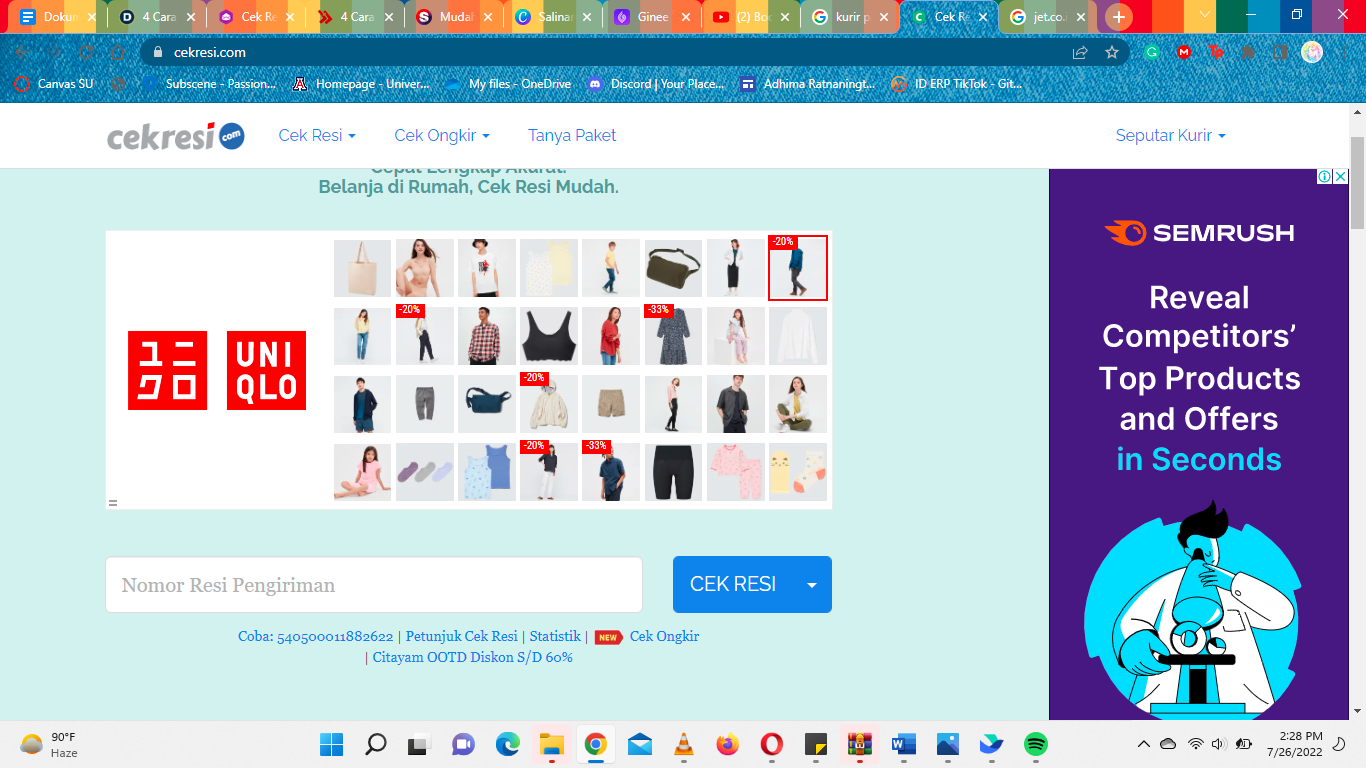Open the taskbar Search icon

pyautogui.click(x=375, y=744)
